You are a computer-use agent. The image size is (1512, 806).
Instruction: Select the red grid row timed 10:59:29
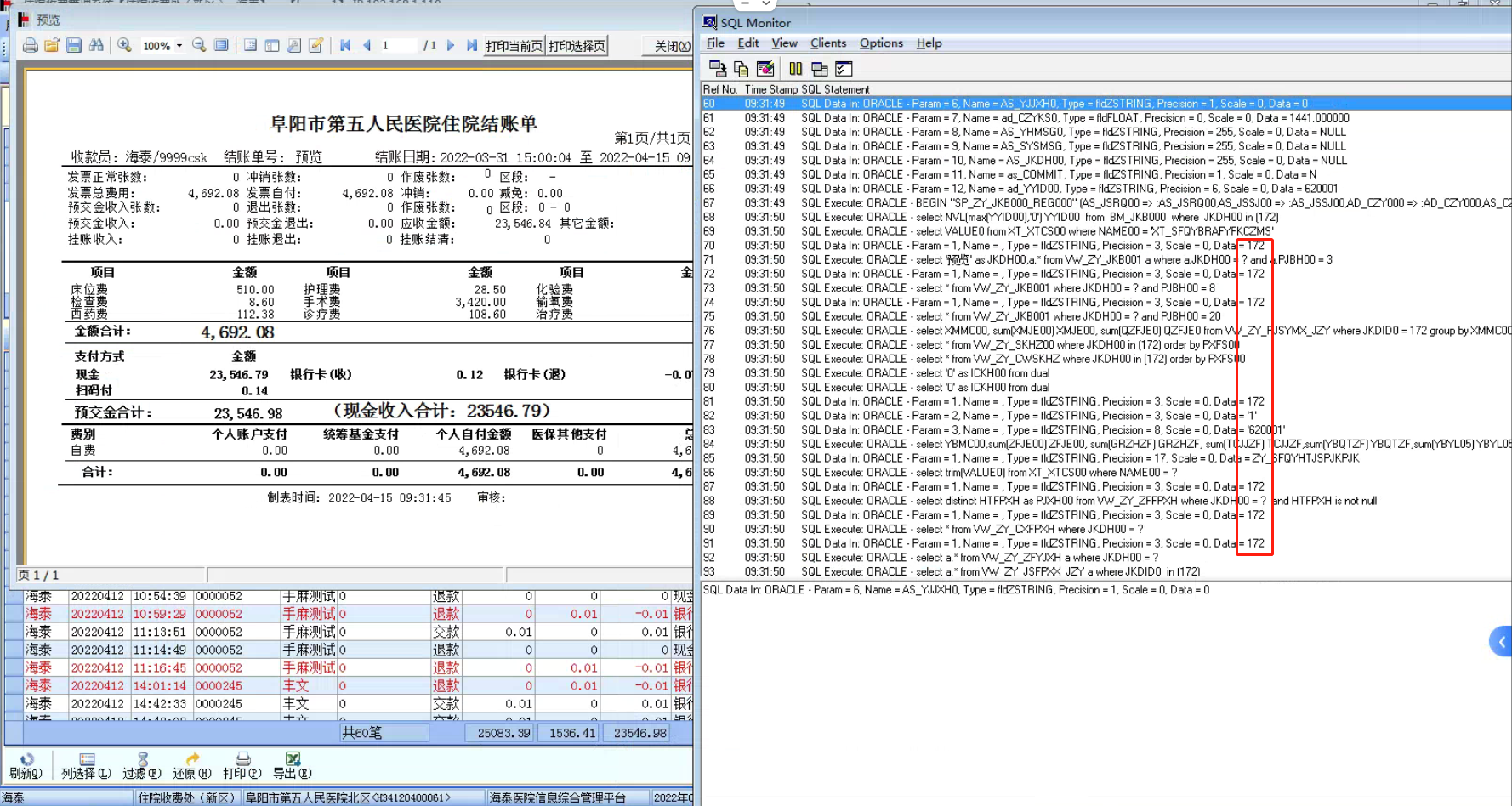(x=349, y=614)
